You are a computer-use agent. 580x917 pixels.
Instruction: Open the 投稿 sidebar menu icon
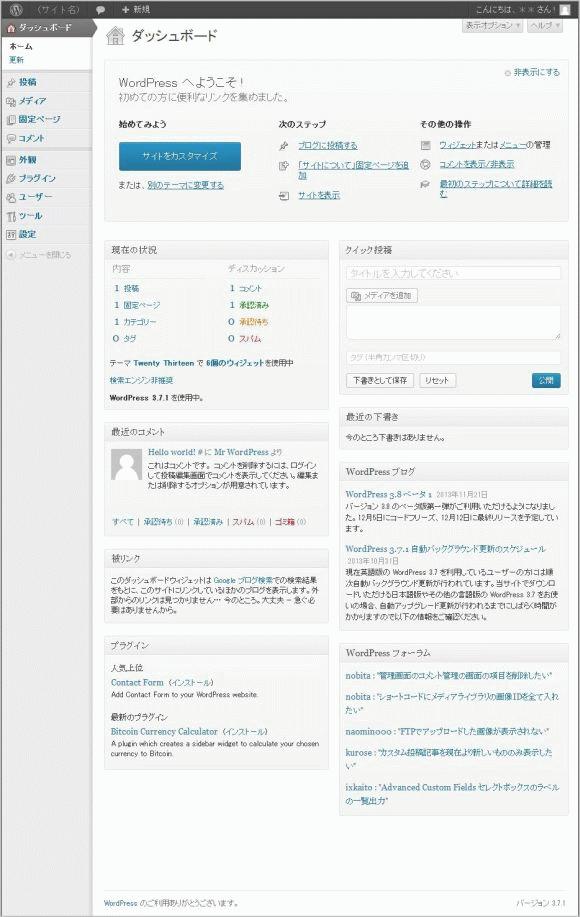11,82
